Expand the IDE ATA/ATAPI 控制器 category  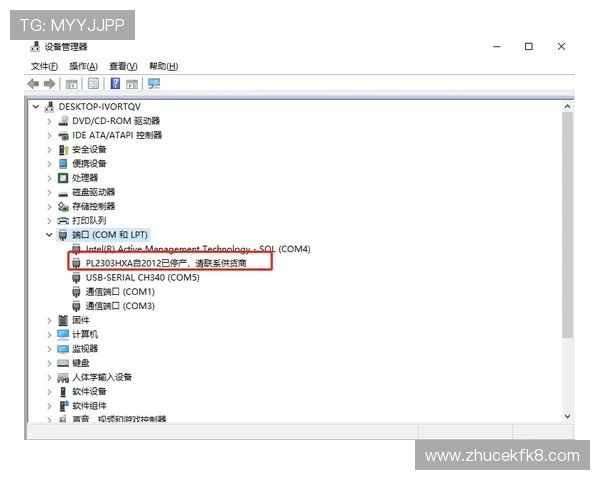(49, 136)
